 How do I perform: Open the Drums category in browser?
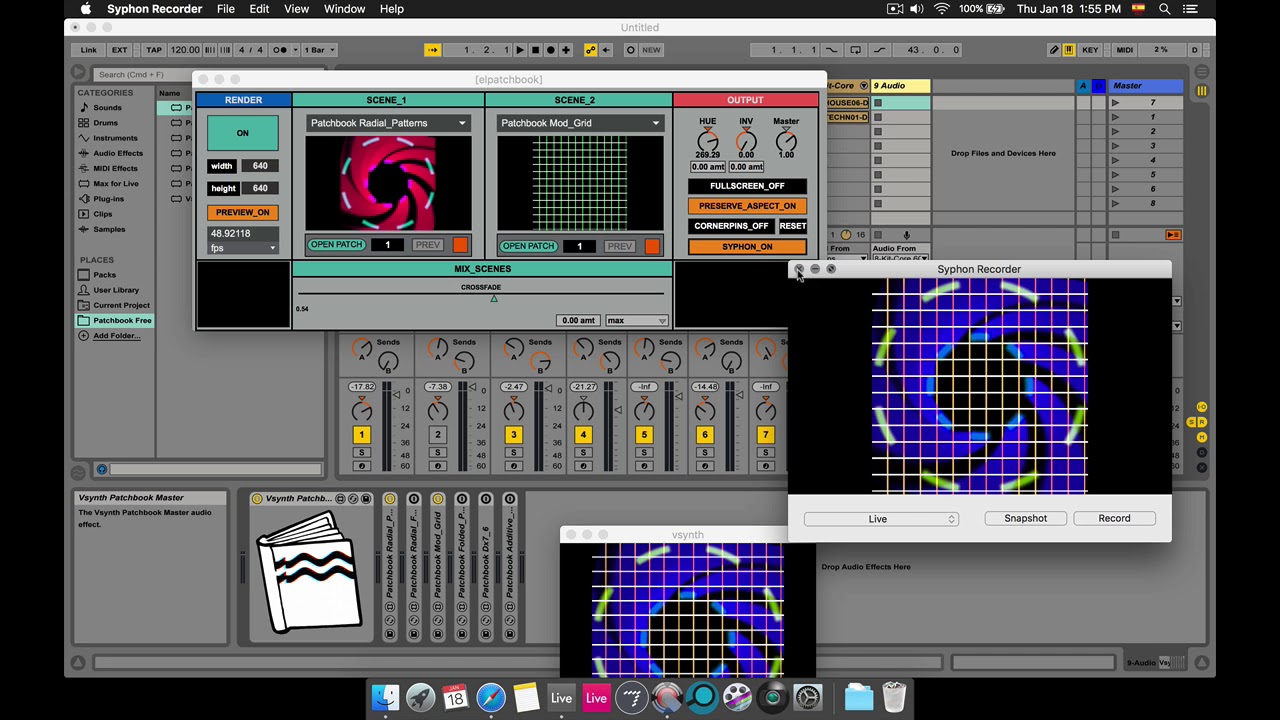click(x=105, y=123)
